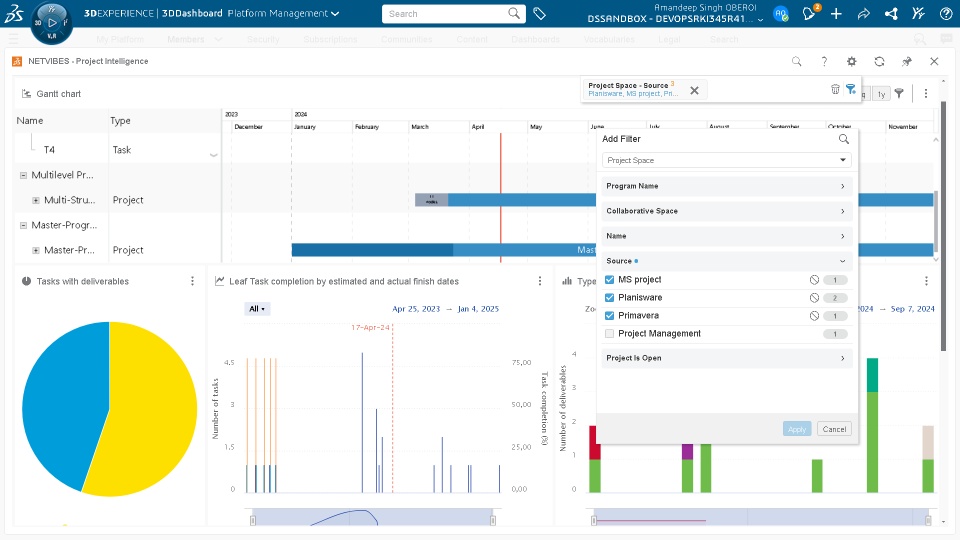Viewport: 960px width, 540px height.
Task: Expand Master-Pr... project row
Action: pos(36,250)
